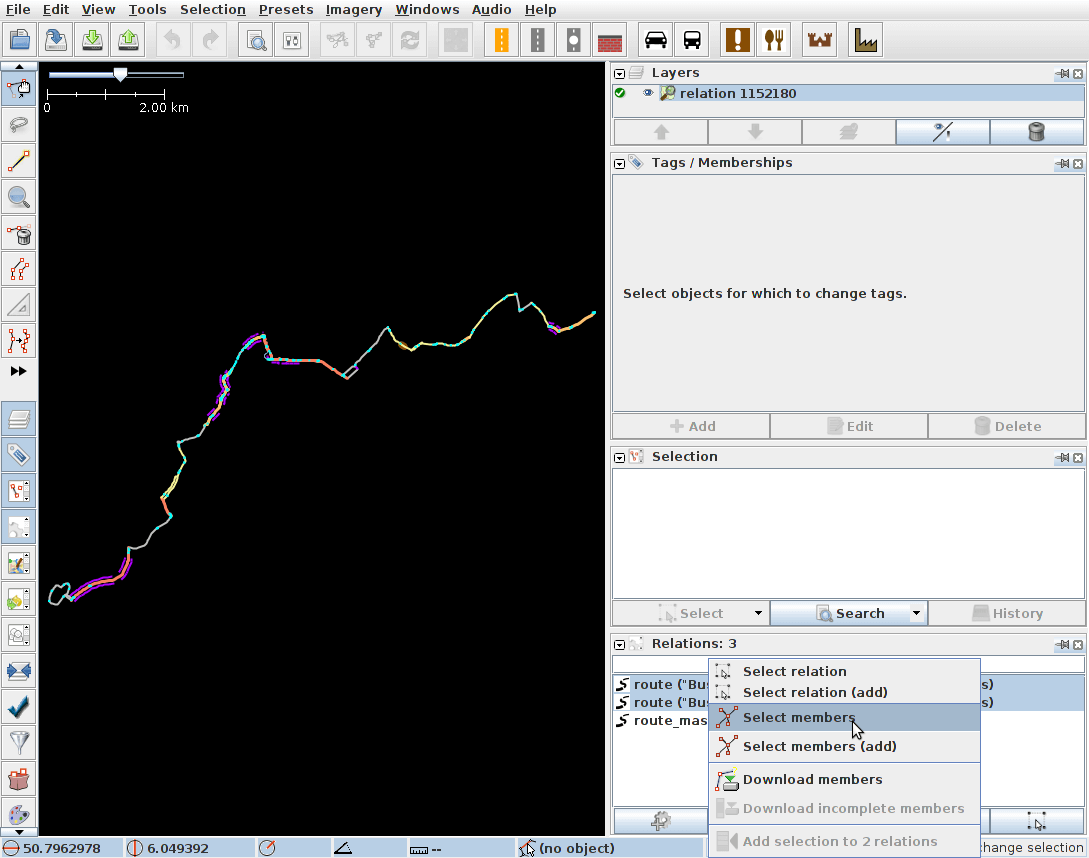
Task: Open the File menu
Action: 18,10
